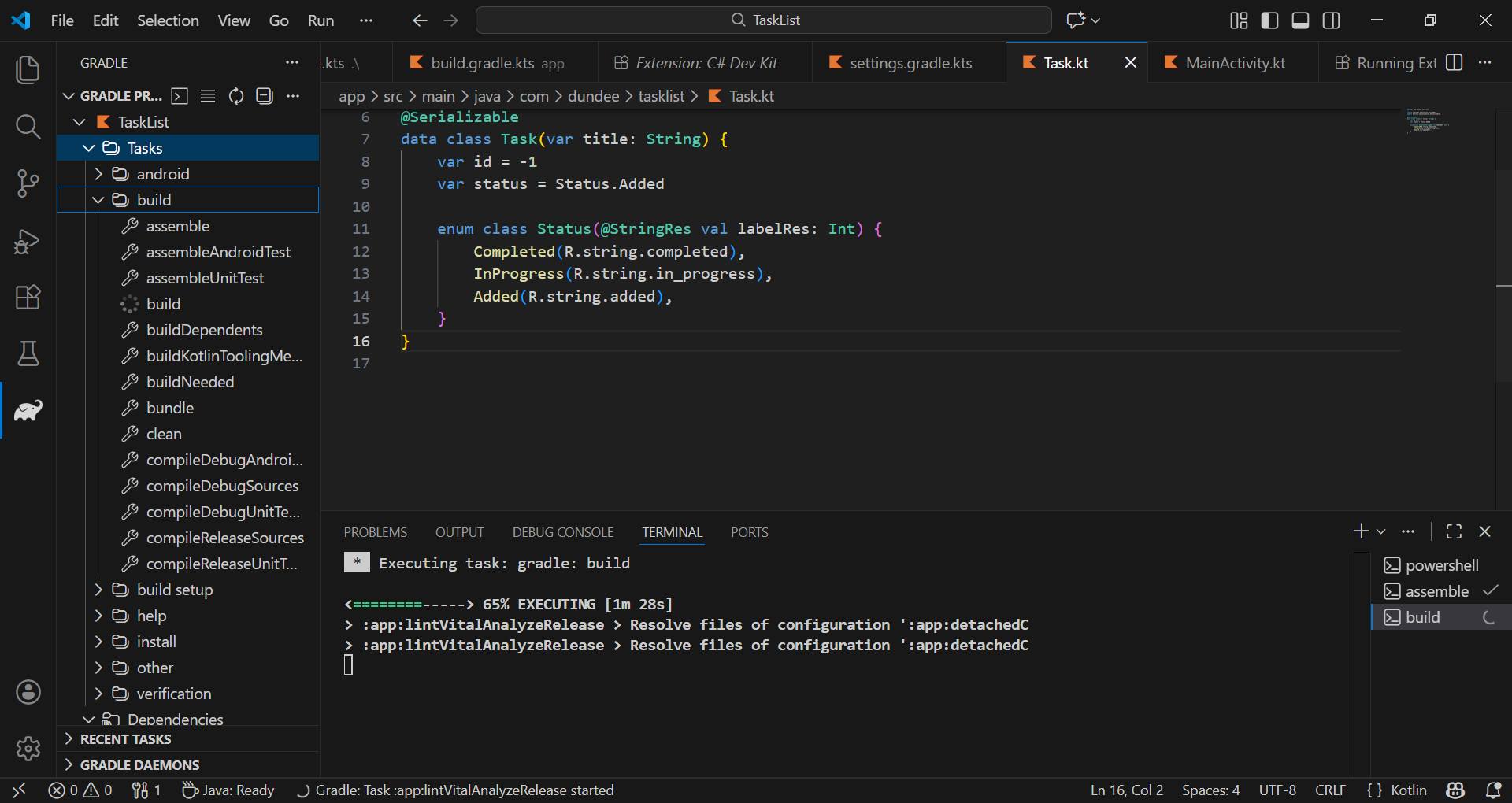Toggle the bottom panel visibility
Viewport: 1512px width, 803px height.
click(x=1301, y=20)
